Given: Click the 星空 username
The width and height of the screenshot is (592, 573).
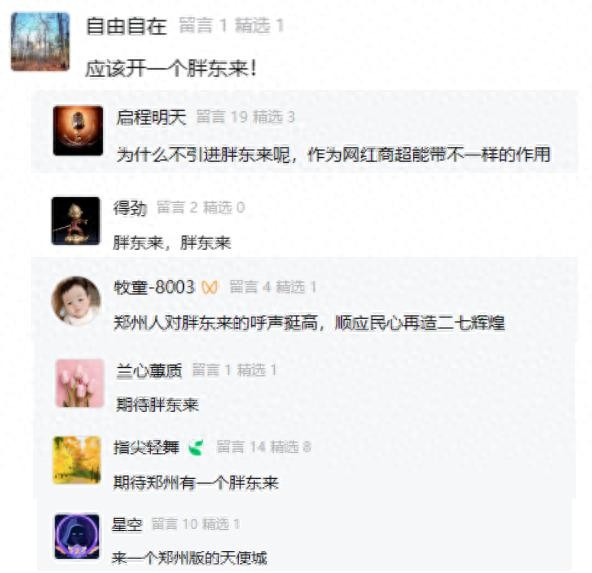Looking at the screenshot, I should coord(127,525).
